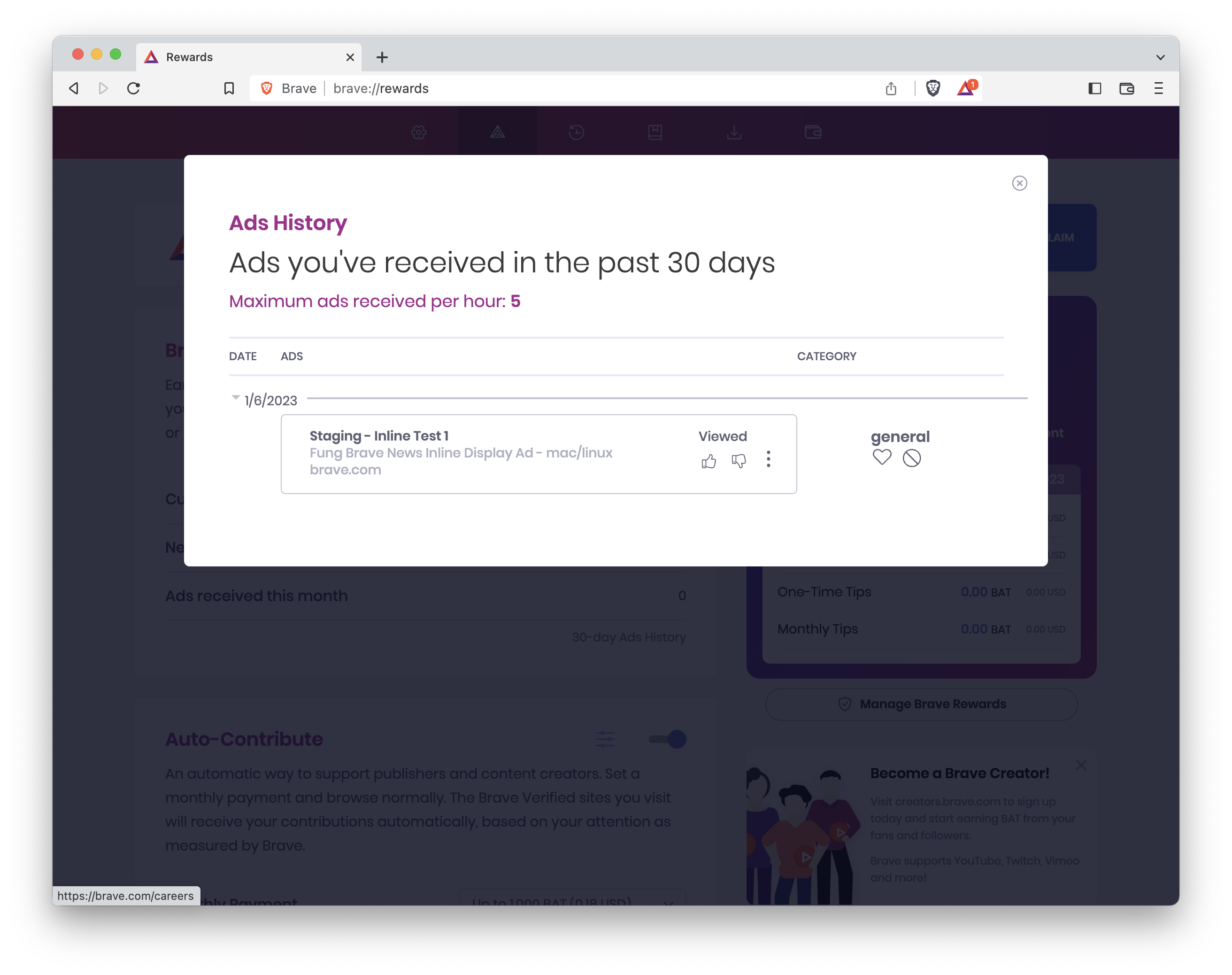This screenshot has width=1232, height=975.
Task: Open a new tab
Action: 382,57
